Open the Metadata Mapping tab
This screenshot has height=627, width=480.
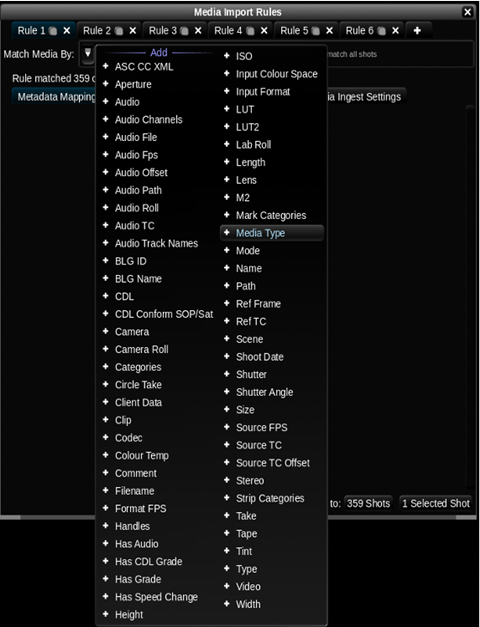point(56,97)
